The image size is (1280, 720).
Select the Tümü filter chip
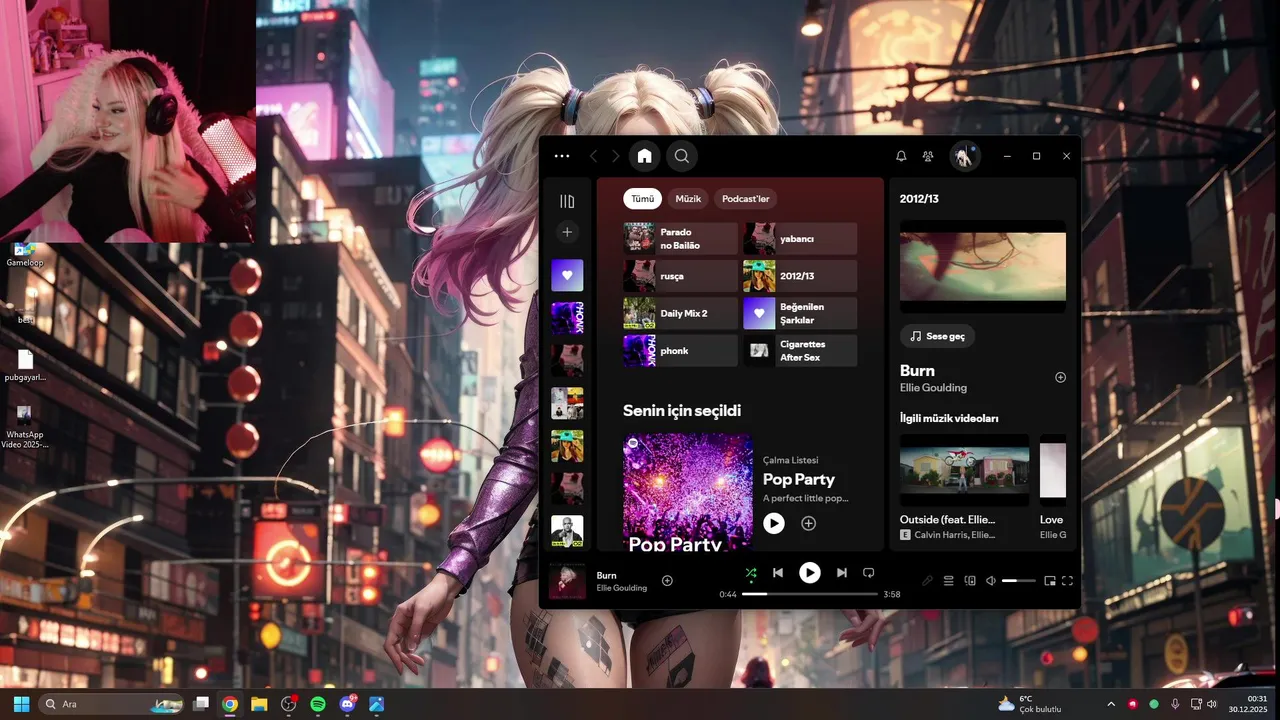642,199
